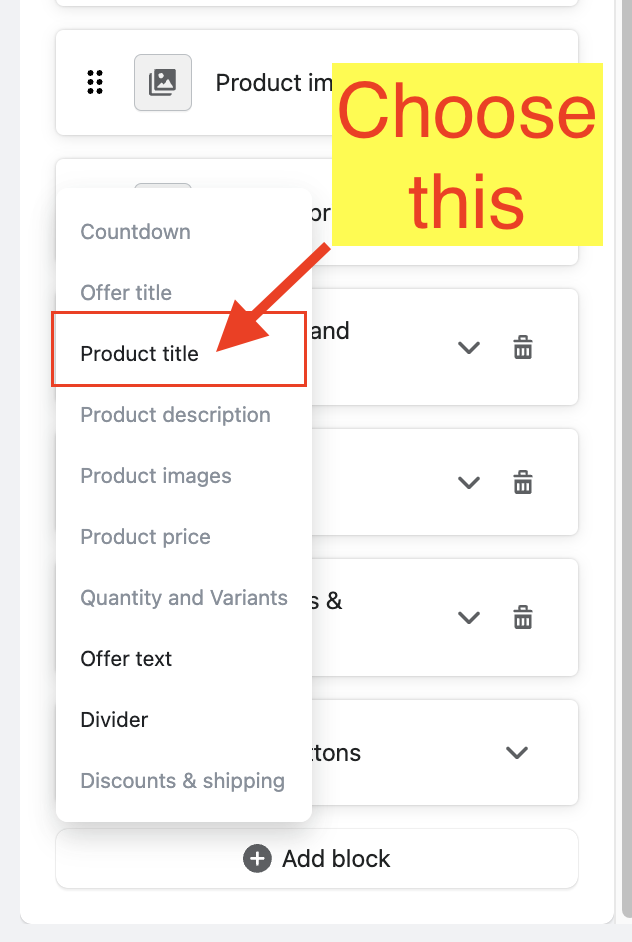
Task: Choose Product title from the block menu
Action: click(x=140, y=354)
